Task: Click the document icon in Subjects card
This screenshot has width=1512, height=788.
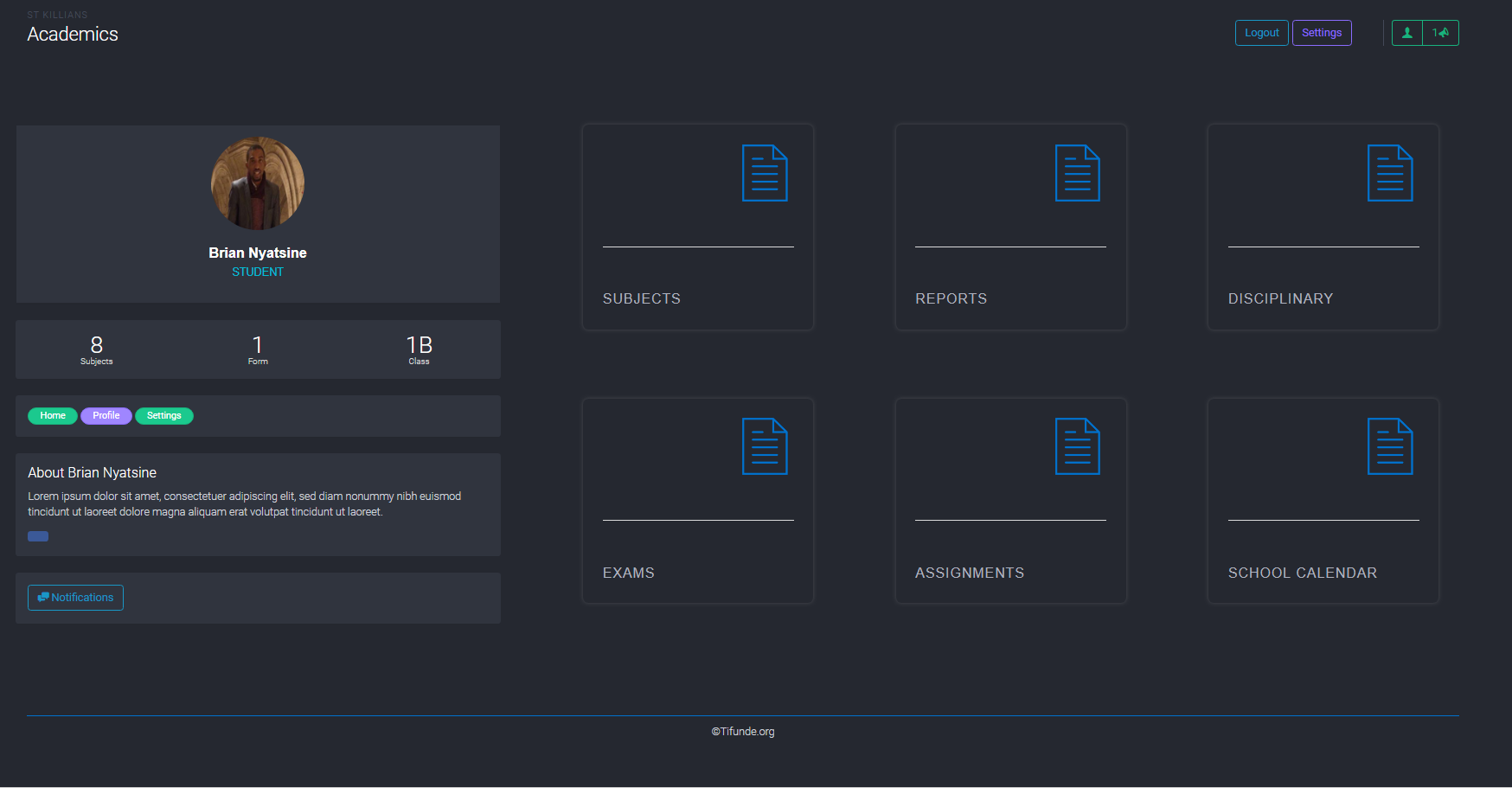Action: [x=765, y=173]
